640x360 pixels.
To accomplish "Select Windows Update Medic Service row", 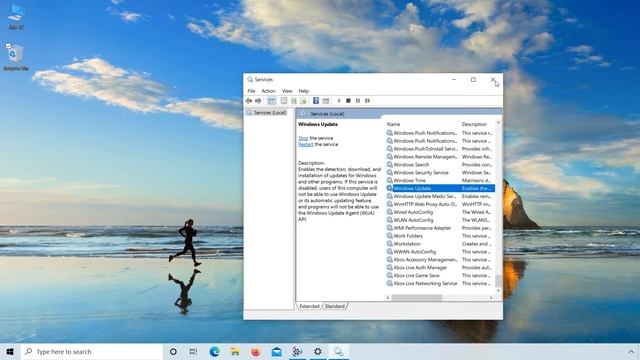I will pyautogui.click(x=440, y=196).
